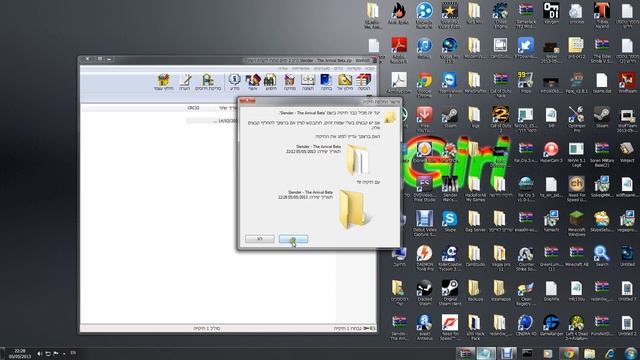This screenshot has height=360, width=640.
Task: Select the Optimizer Pro desktop shortcut
Action: tap(576, 119)
